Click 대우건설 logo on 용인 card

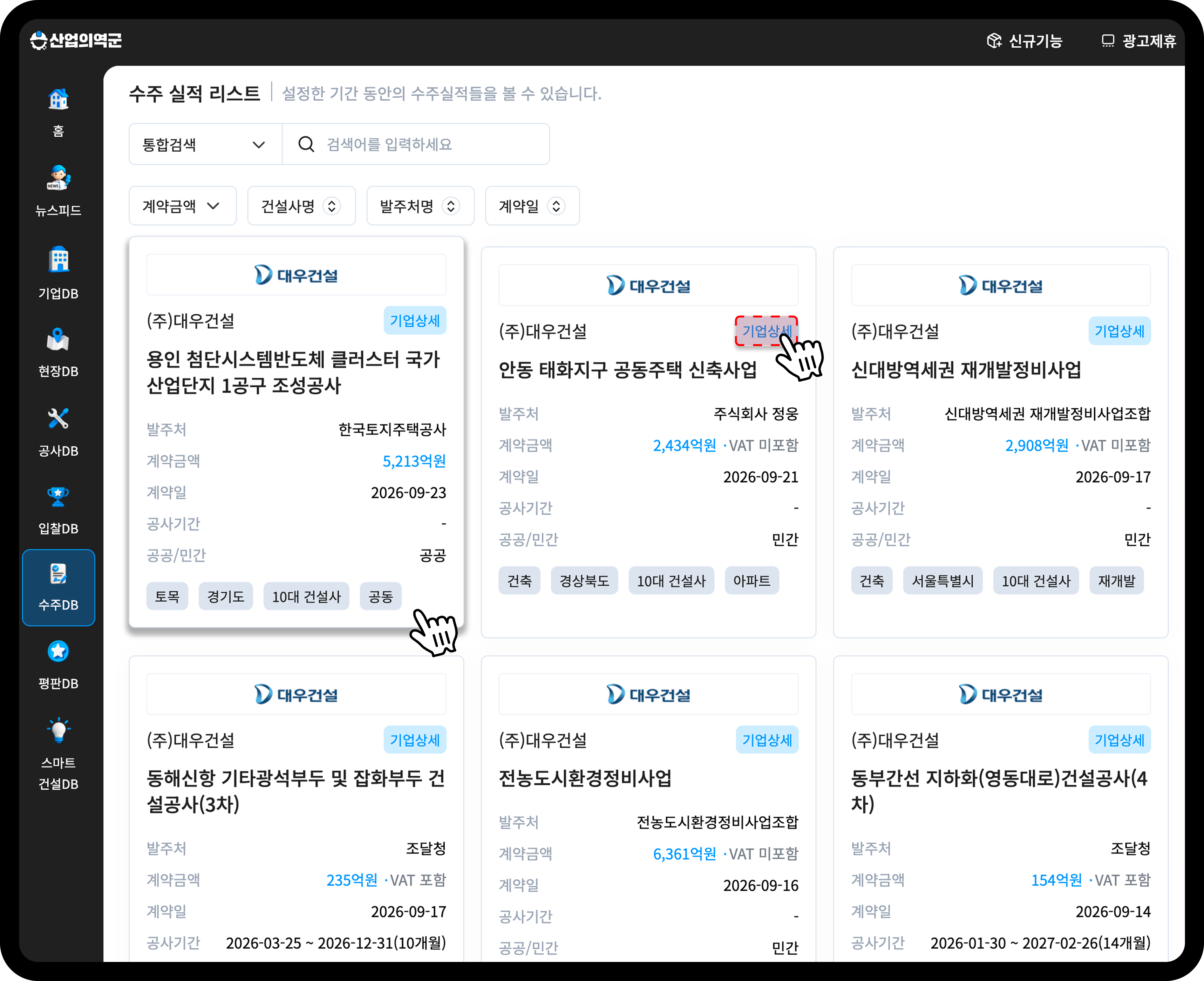click(x=296, y=275)
